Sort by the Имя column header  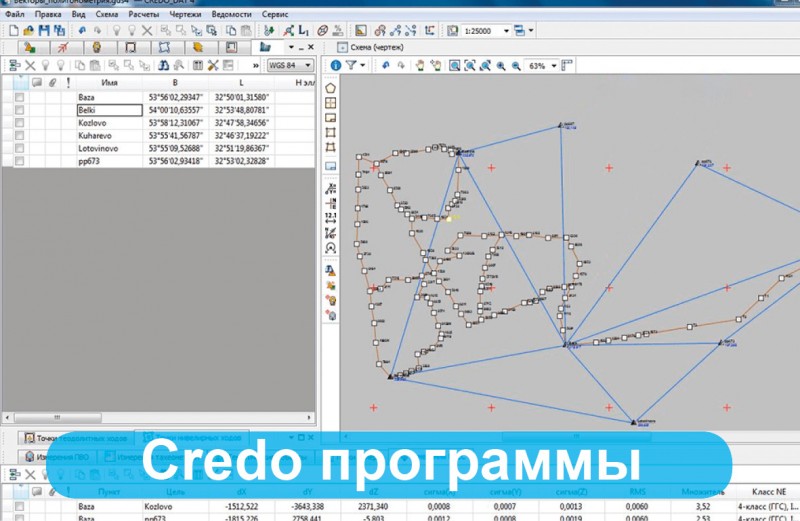click(109, 82)
